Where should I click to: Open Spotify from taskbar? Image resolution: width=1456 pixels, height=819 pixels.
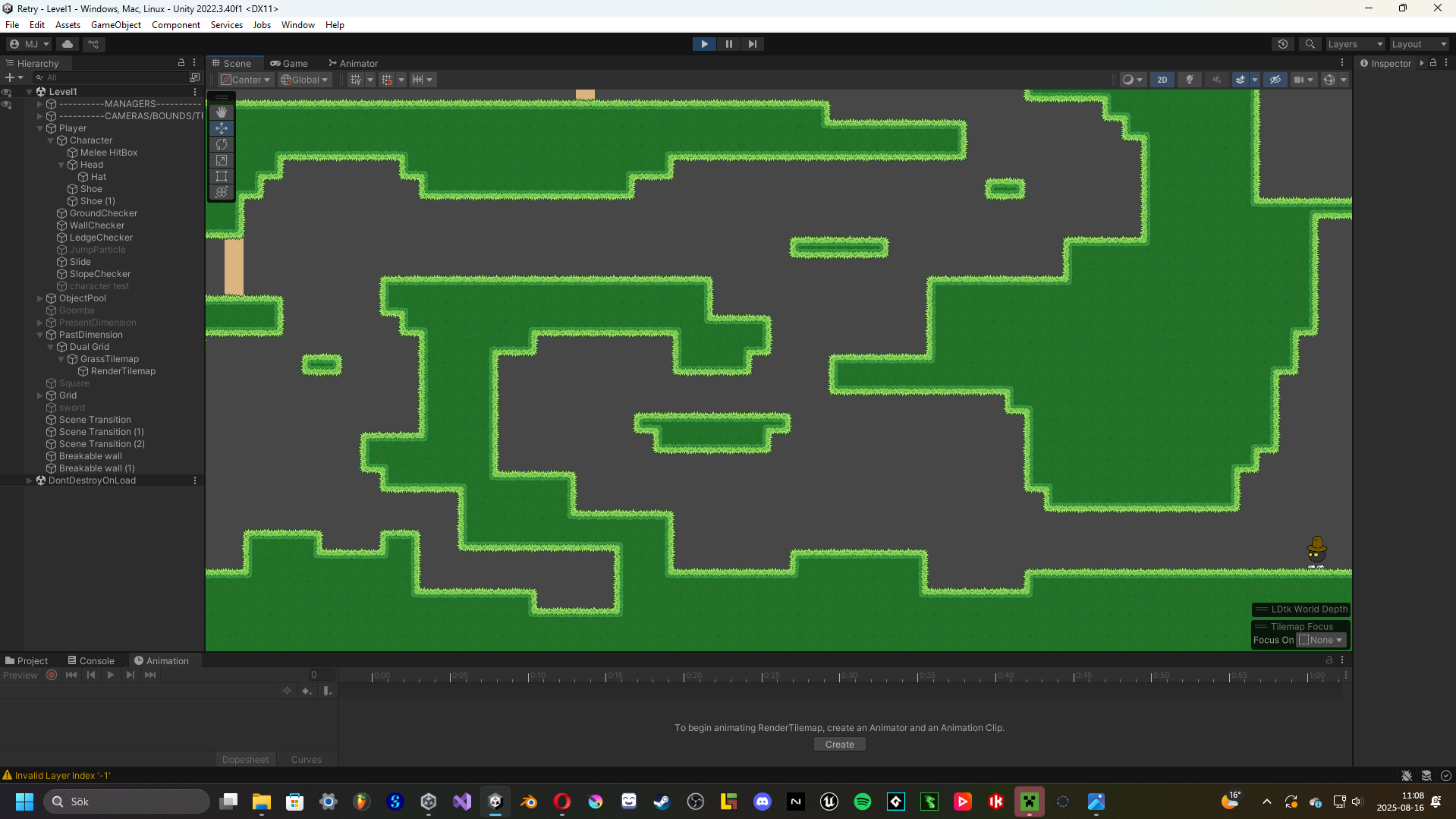(x=863, y=802)
